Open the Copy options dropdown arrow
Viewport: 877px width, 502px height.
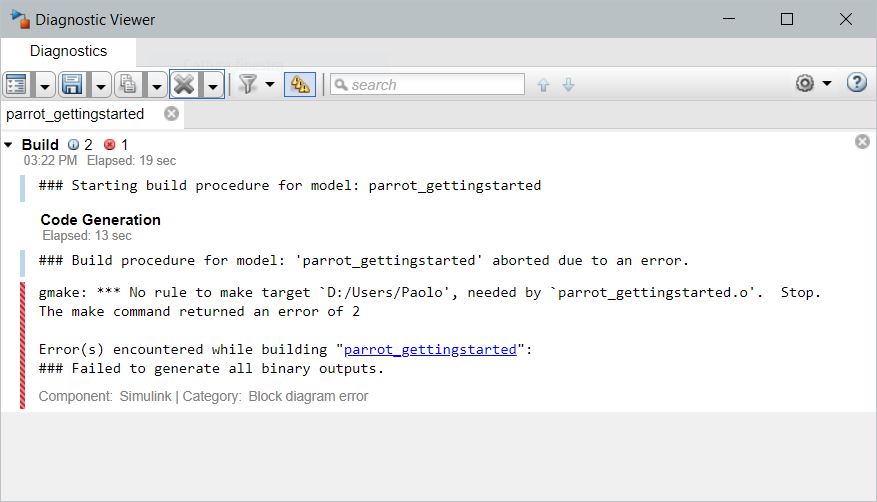pyautogui.click(x=157, y=86)
